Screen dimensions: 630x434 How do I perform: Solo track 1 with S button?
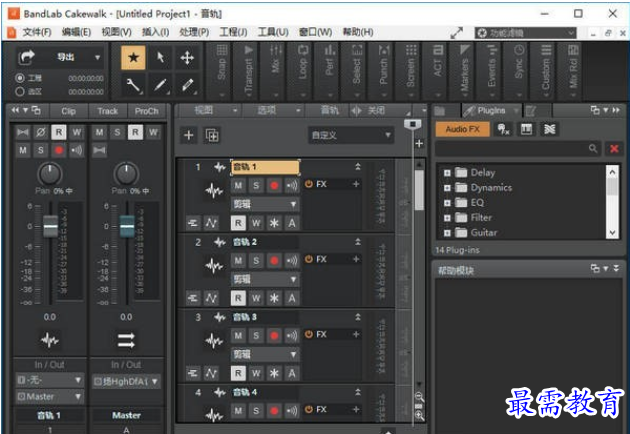click(256, 186)
